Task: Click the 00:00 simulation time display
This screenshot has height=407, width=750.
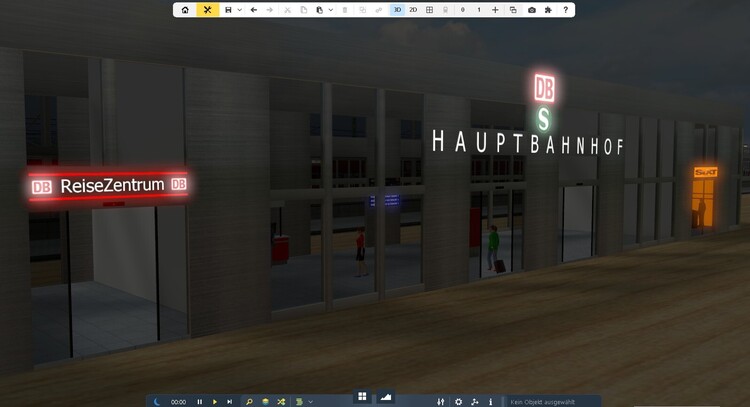Action: (x=178, y=402)
